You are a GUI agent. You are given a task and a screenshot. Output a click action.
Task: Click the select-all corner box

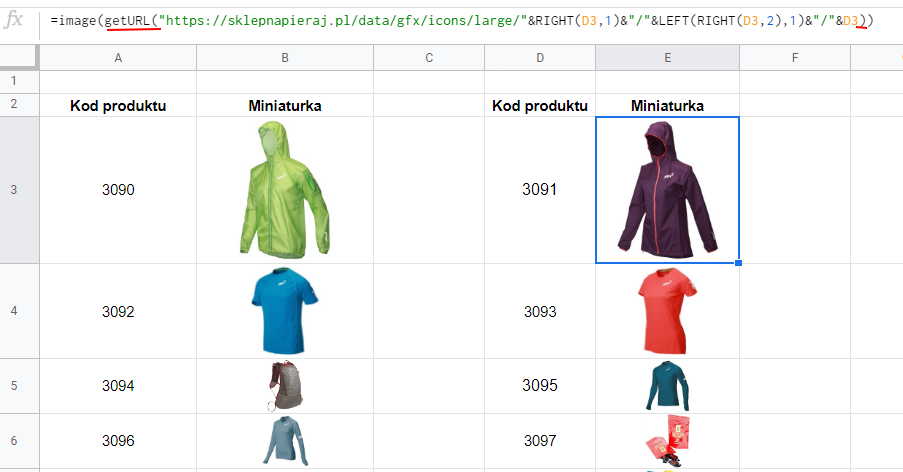click(20, 58)
